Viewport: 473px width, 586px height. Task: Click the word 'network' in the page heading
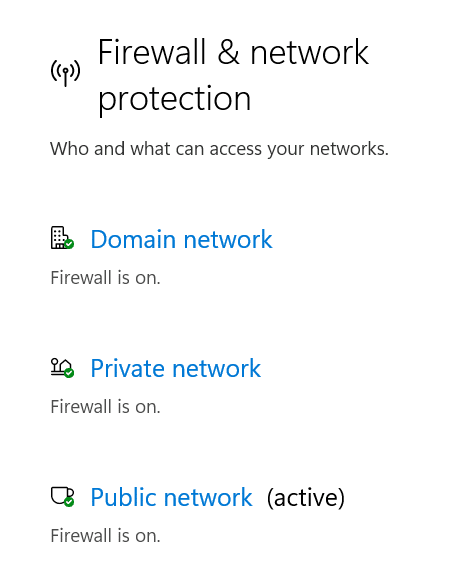(x=309, y=53)
